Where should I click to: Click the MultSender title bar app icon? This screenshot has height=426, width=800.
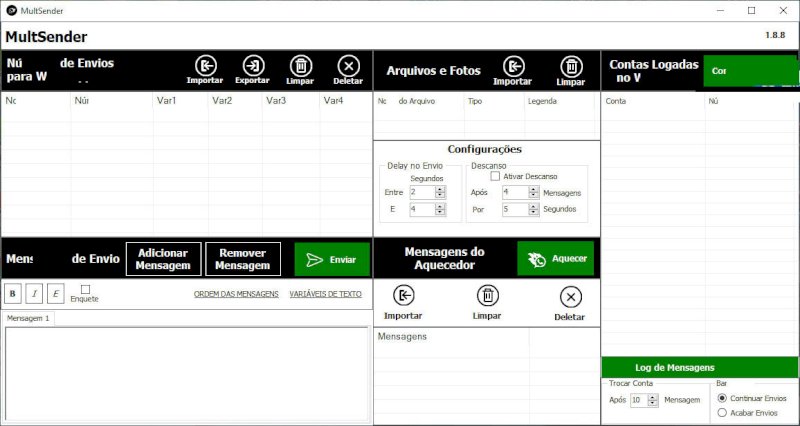(x=11, y=10)
